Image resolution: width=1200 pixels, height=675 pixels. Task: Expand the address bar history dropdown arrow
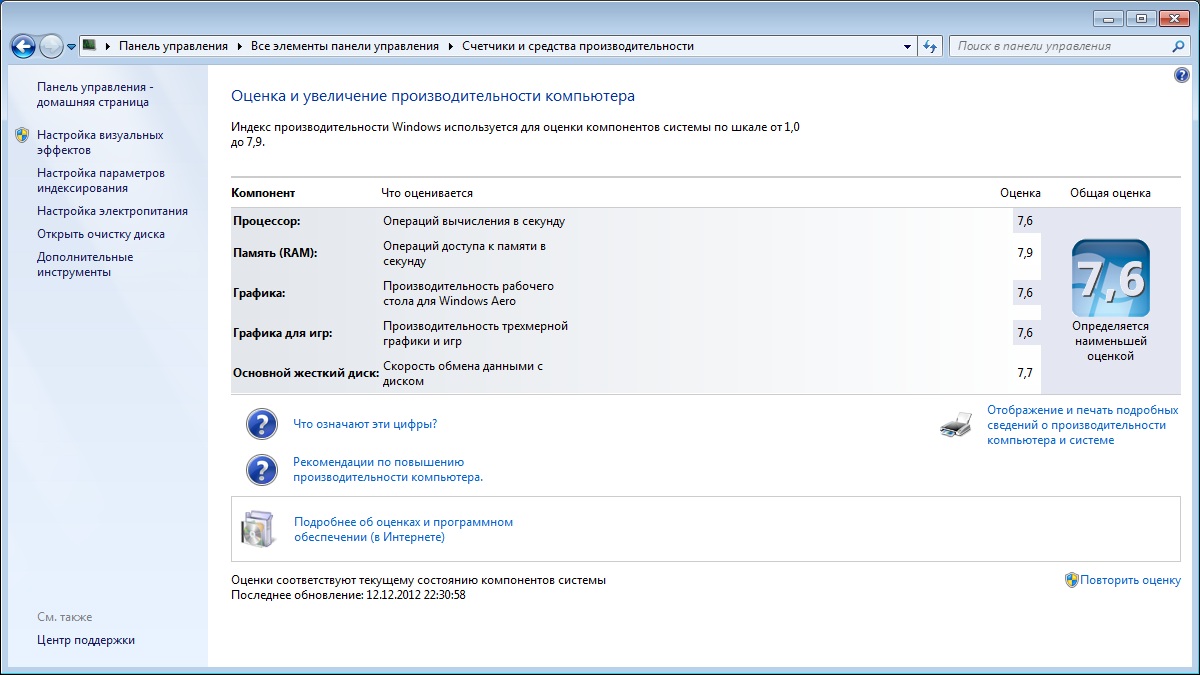pyautogui.click(x=907, y=46)
